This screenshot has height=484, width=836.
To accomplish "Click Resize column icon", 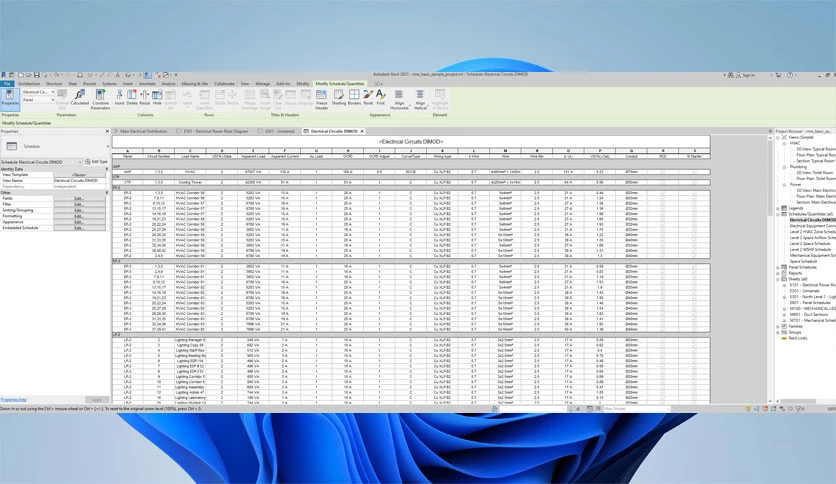I will [144, 97].
